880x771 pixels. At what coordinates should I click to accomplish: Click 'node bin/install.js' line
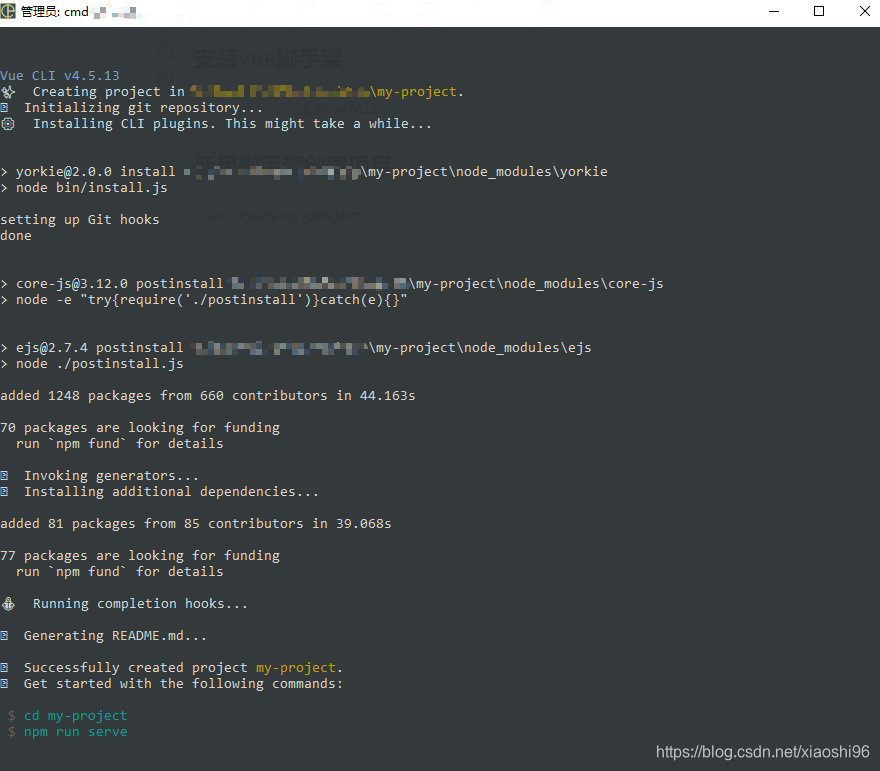click(91, 188)
